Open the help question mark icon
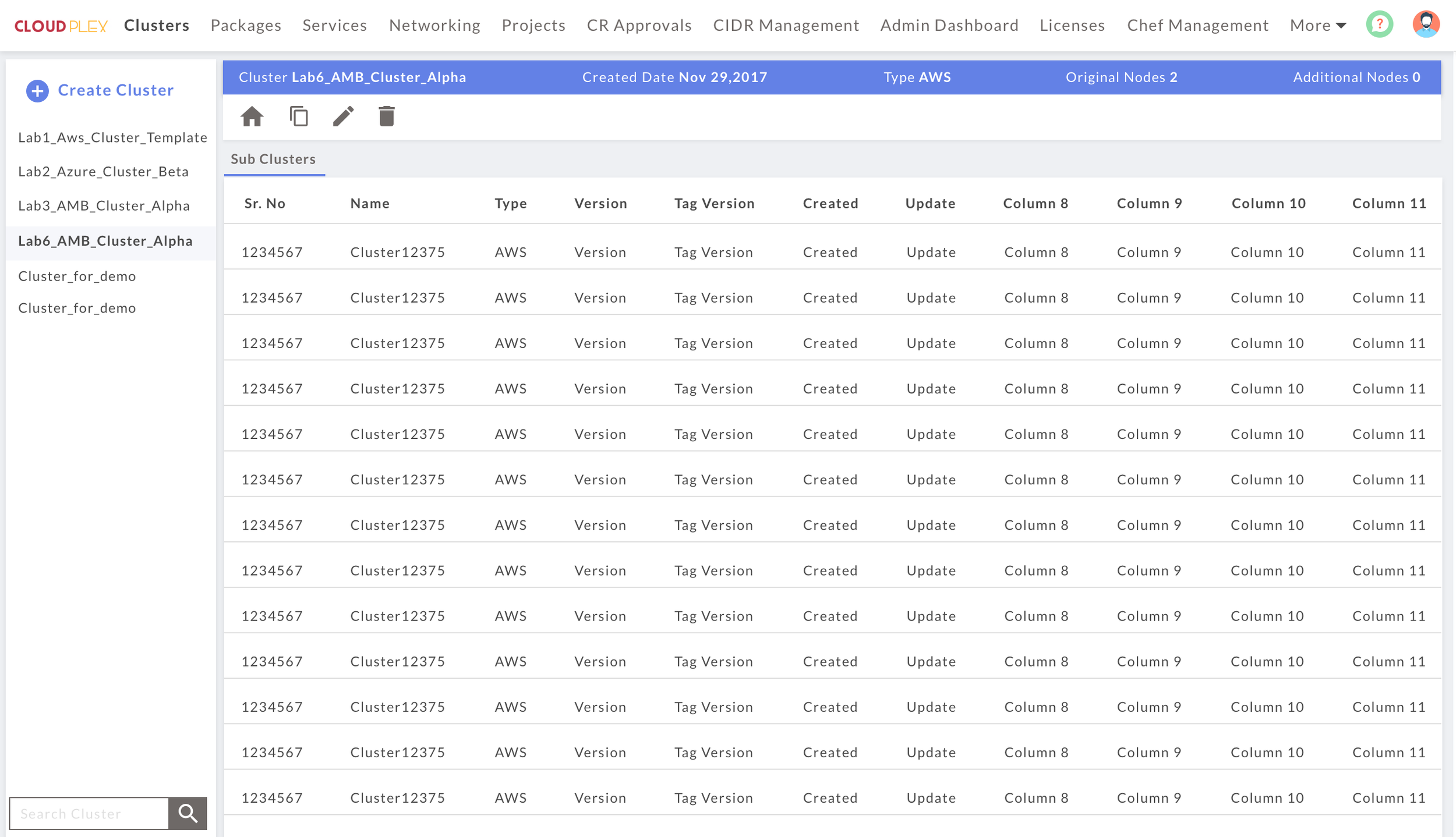The width and height of the screenshot is (1456, 837). coord(1380,24)
